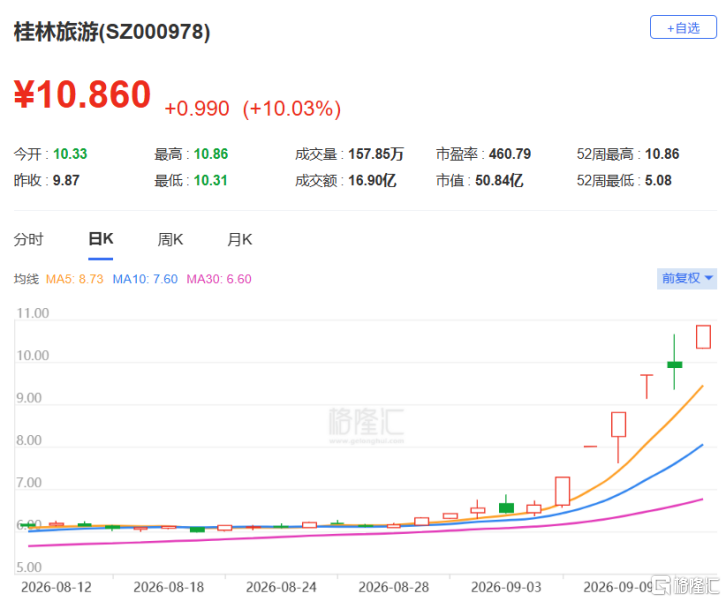Add stock to watchlist with +自选 button
The width and height of the screenshot is (726, 602).
pos(683,27)
